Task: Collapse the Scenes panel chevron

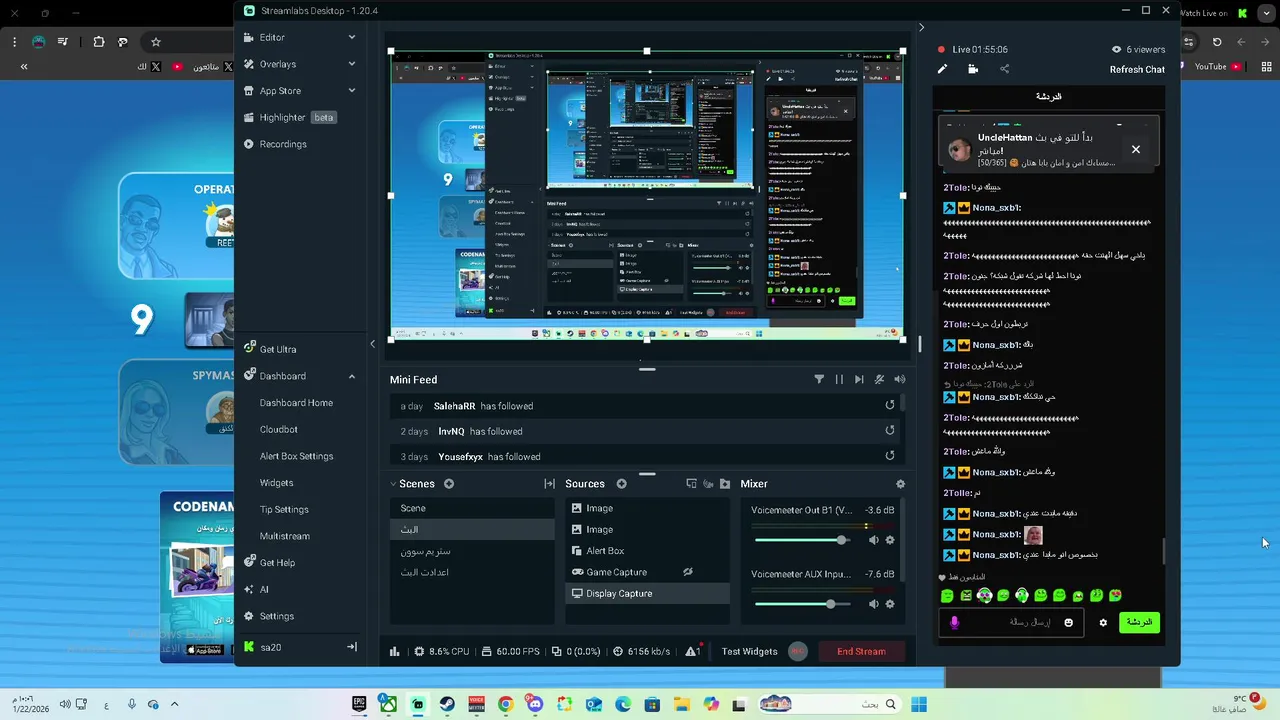Action: [393, 484]
